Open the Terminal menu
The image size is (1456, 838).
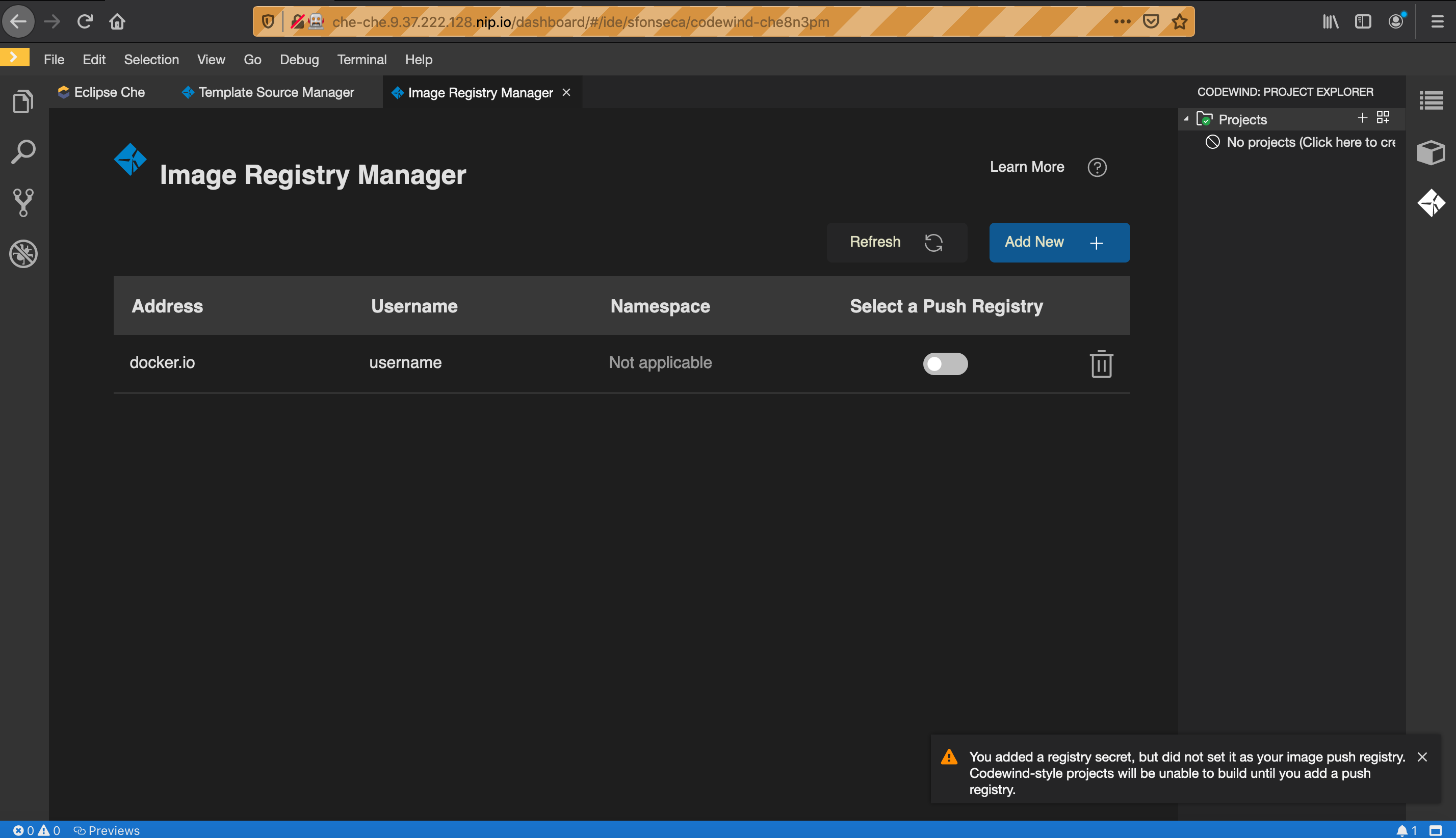point(361,60)
